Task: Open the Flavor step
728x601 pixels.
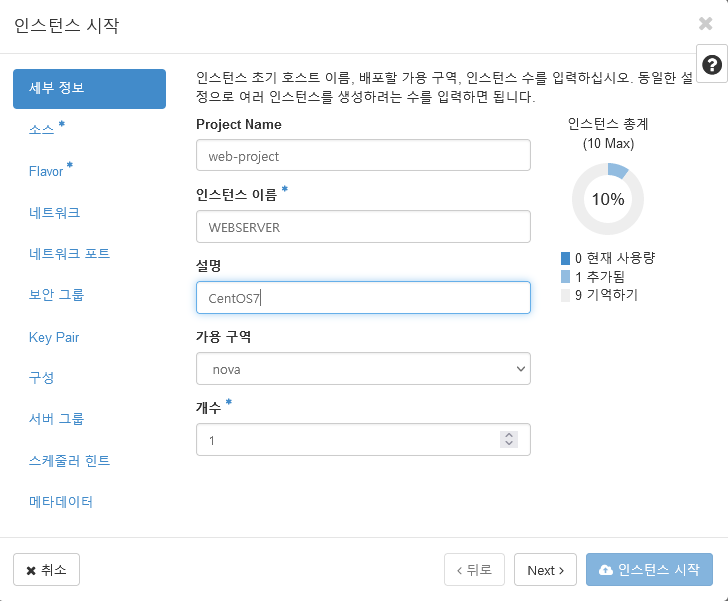Action: coord(46,171)
